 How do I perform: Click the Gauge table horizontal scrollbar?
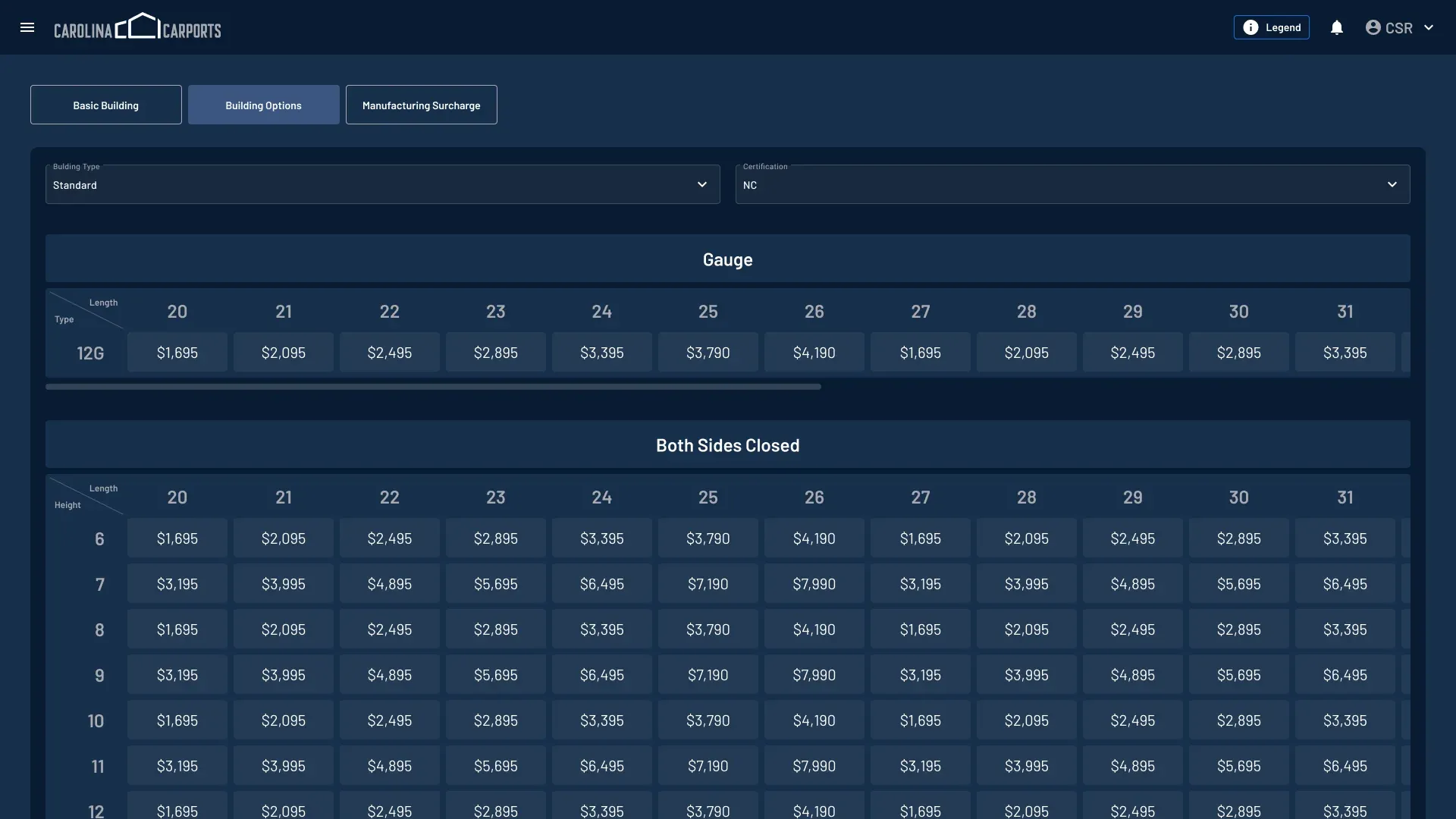tap(433, 387)
